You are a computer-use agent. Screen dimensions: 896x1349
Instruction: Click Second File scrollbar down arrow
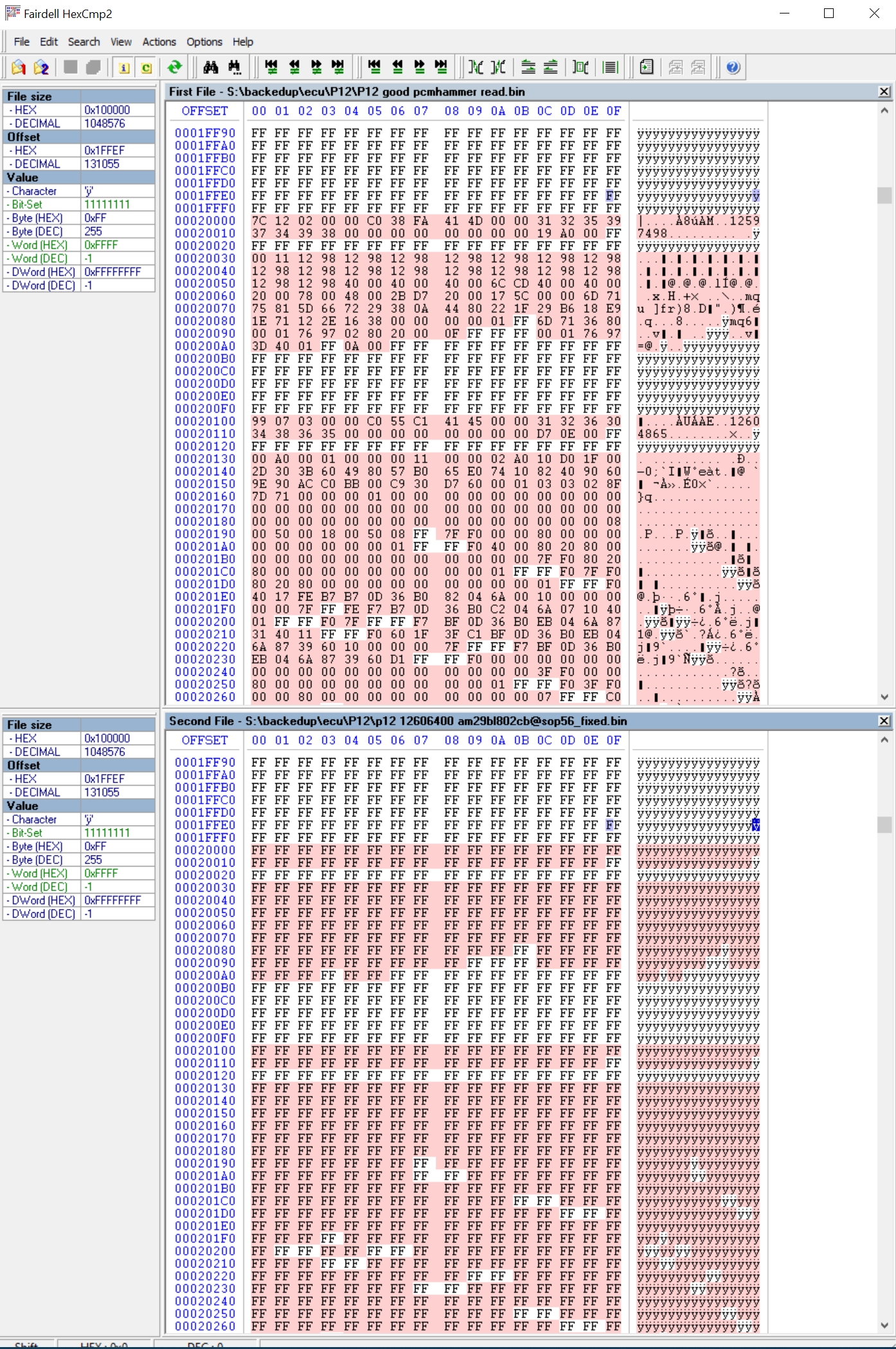click(x=884, y=1325)
